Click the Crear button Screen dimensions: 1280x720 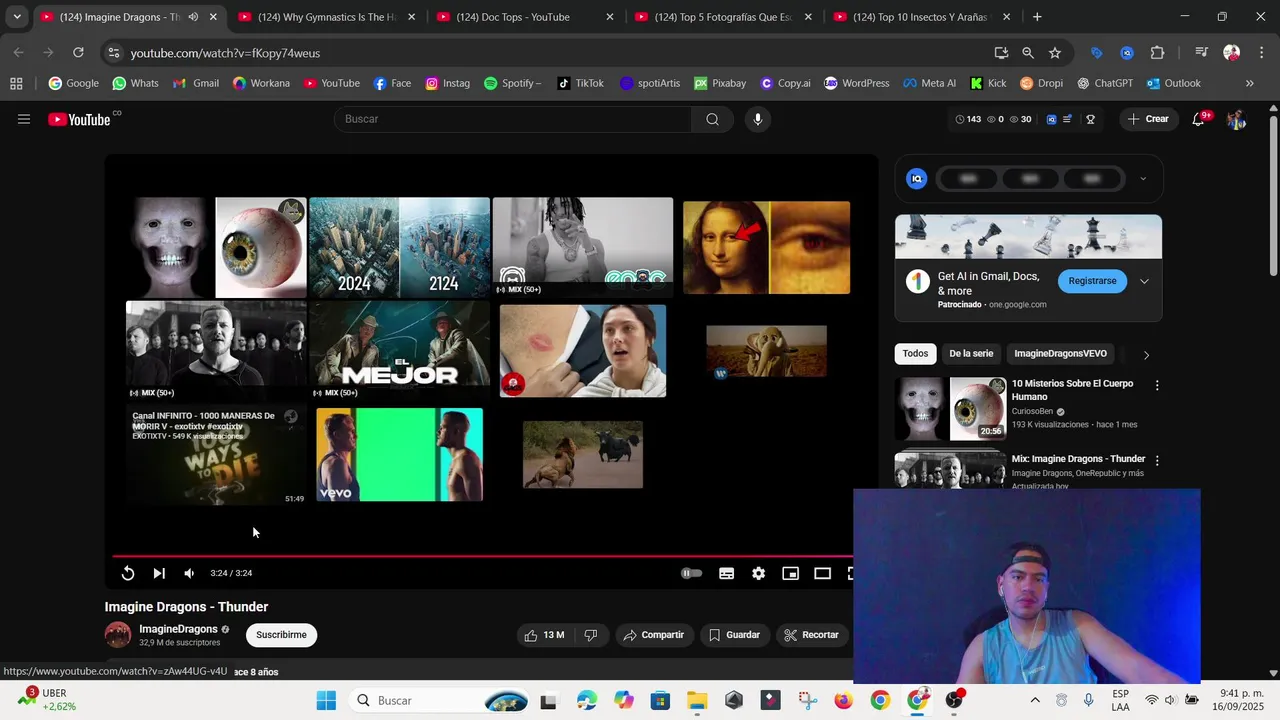pos(1147,119)
